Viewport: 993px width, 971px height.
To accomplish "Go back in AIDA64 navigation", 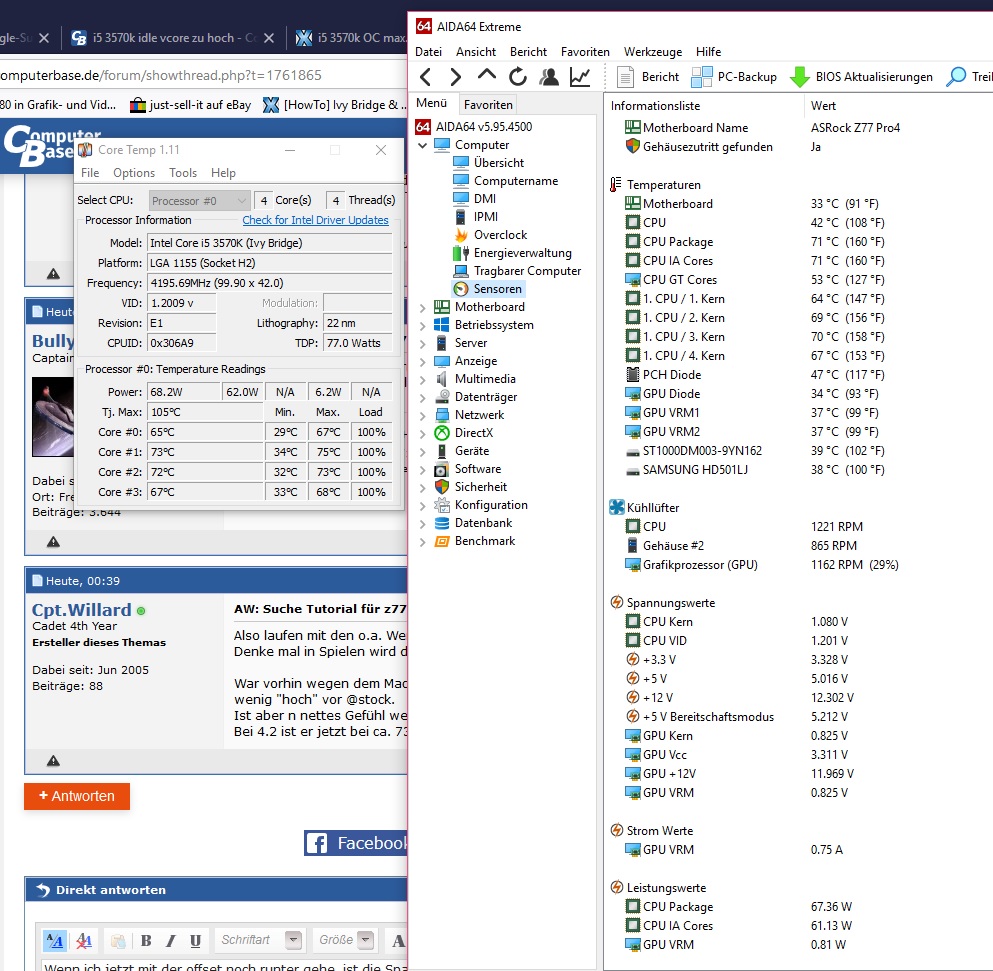I will point(426,77).
